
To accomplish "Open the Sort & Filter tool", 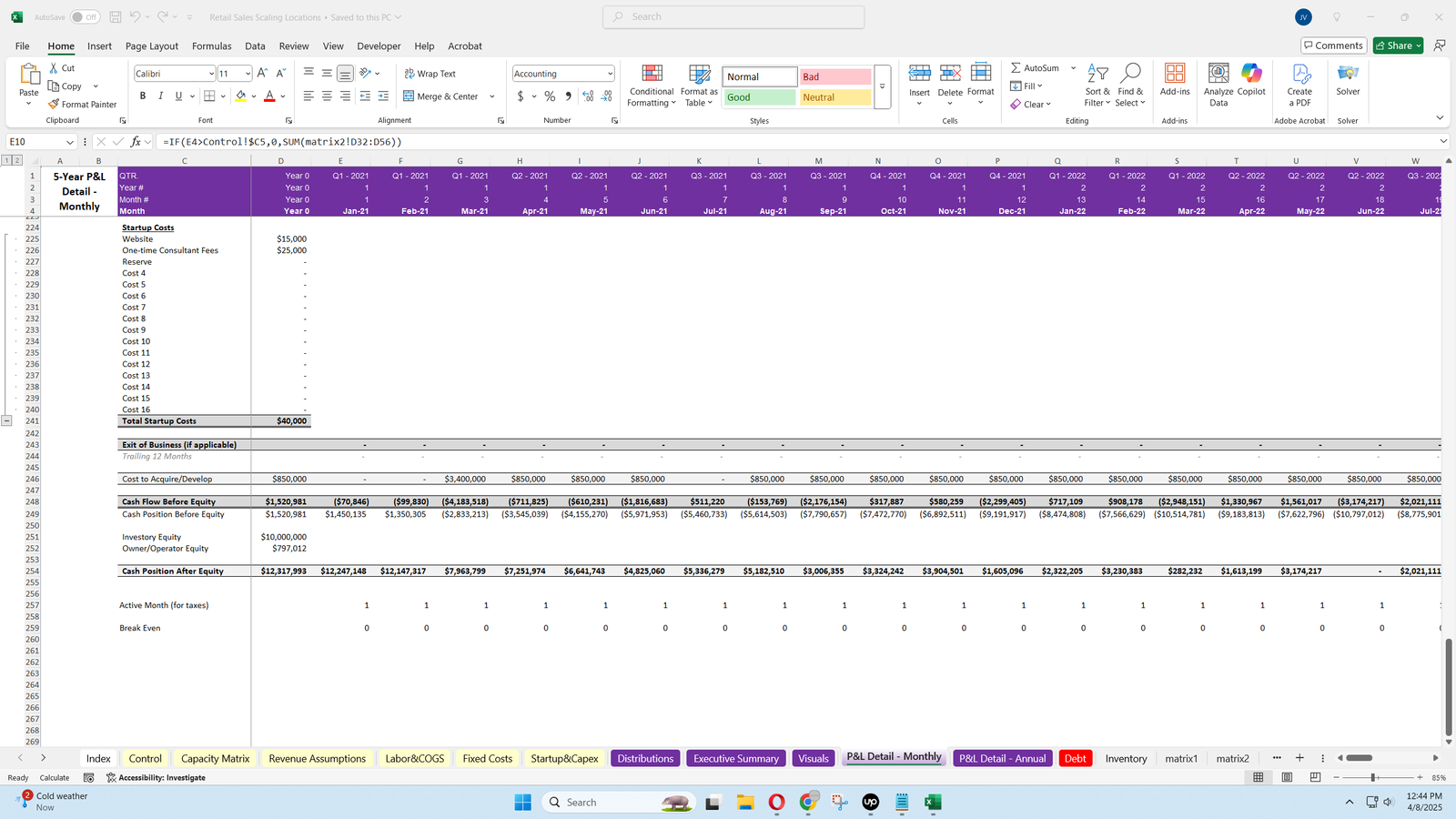I will coord(1097,75).
